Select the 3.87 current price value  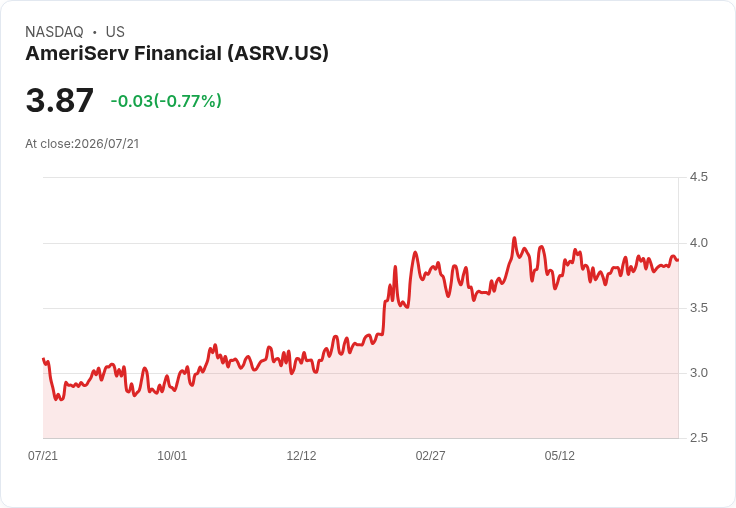coord(60,100)
